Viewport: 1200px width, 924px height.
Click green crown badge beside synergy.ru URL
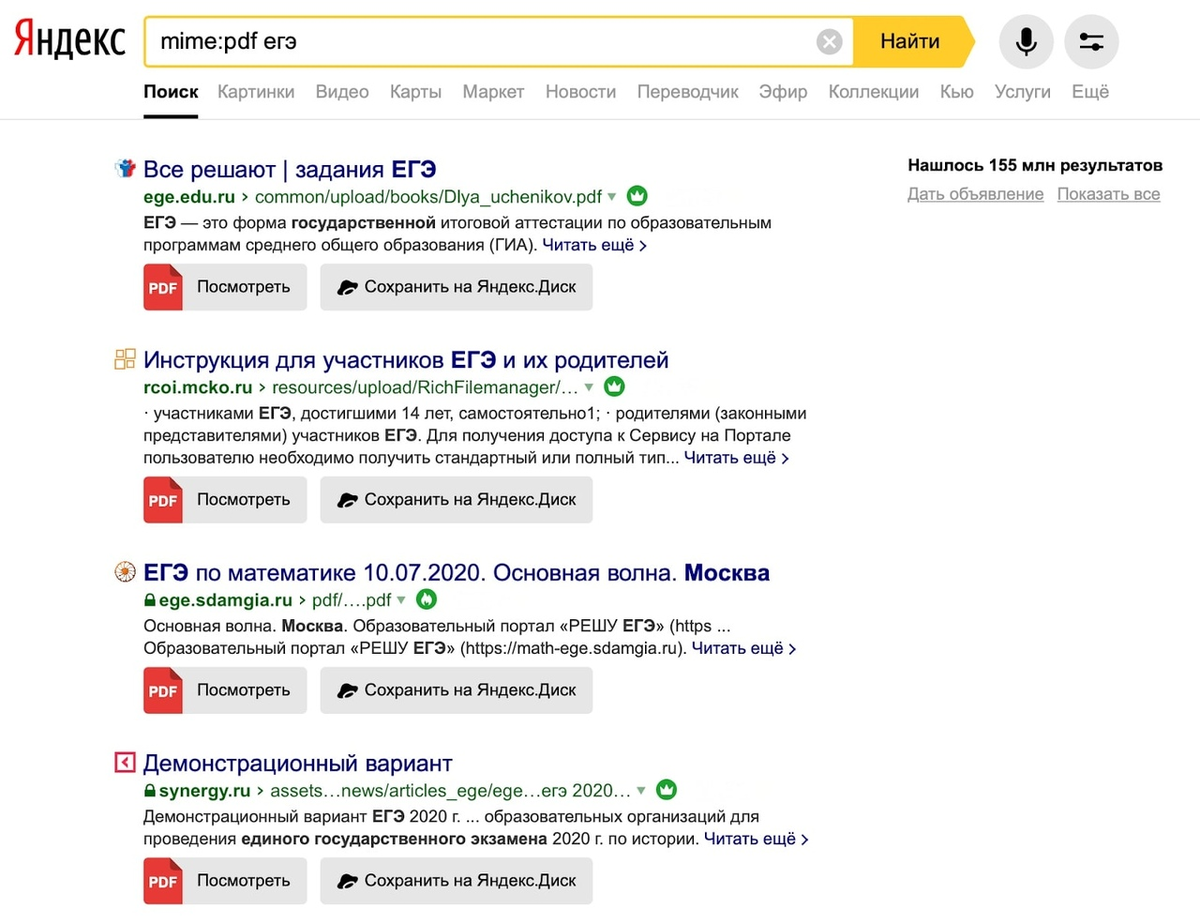tap(667, 790)
